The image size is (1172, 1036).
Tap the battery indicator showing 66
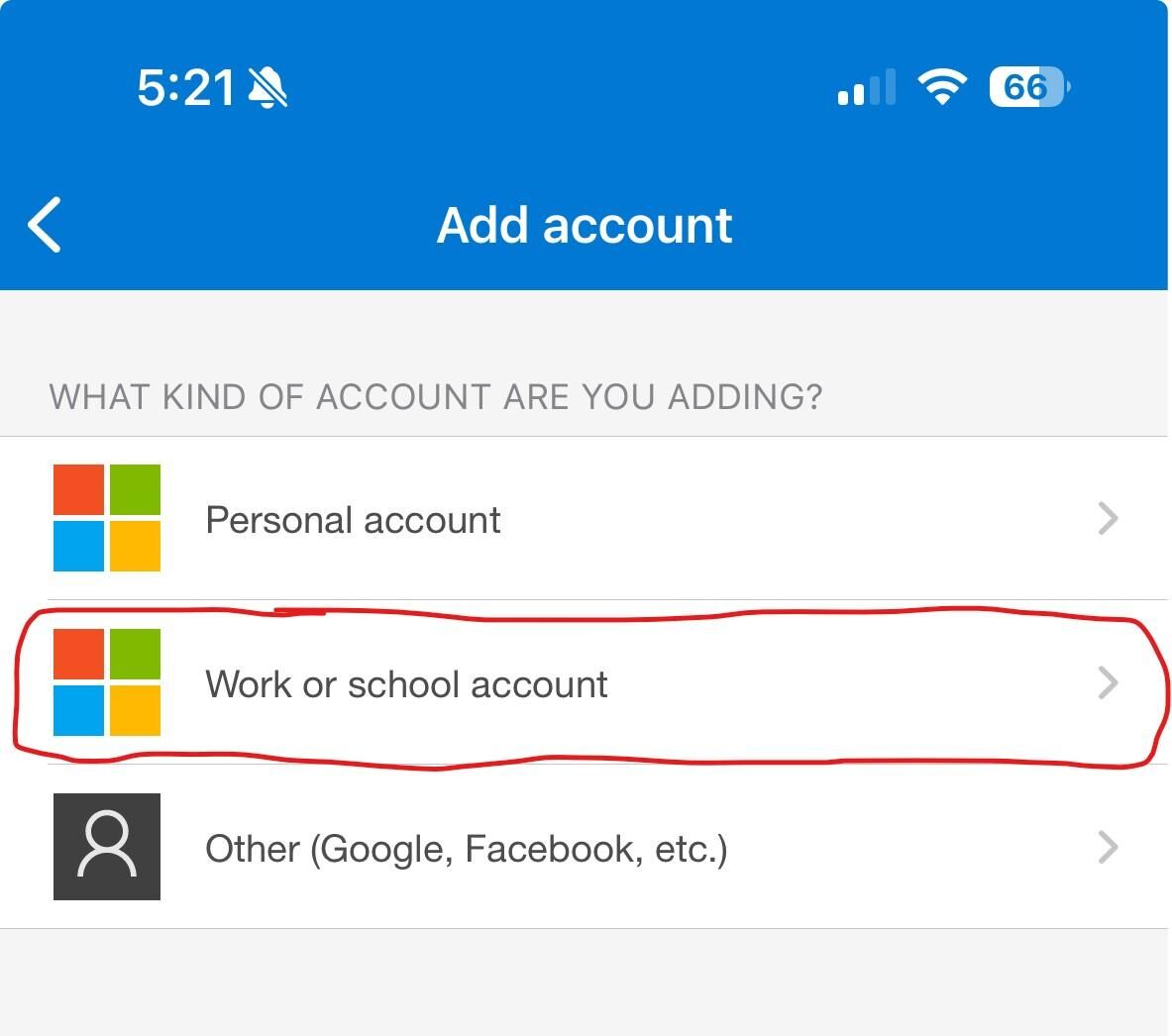pos(1028,87)
